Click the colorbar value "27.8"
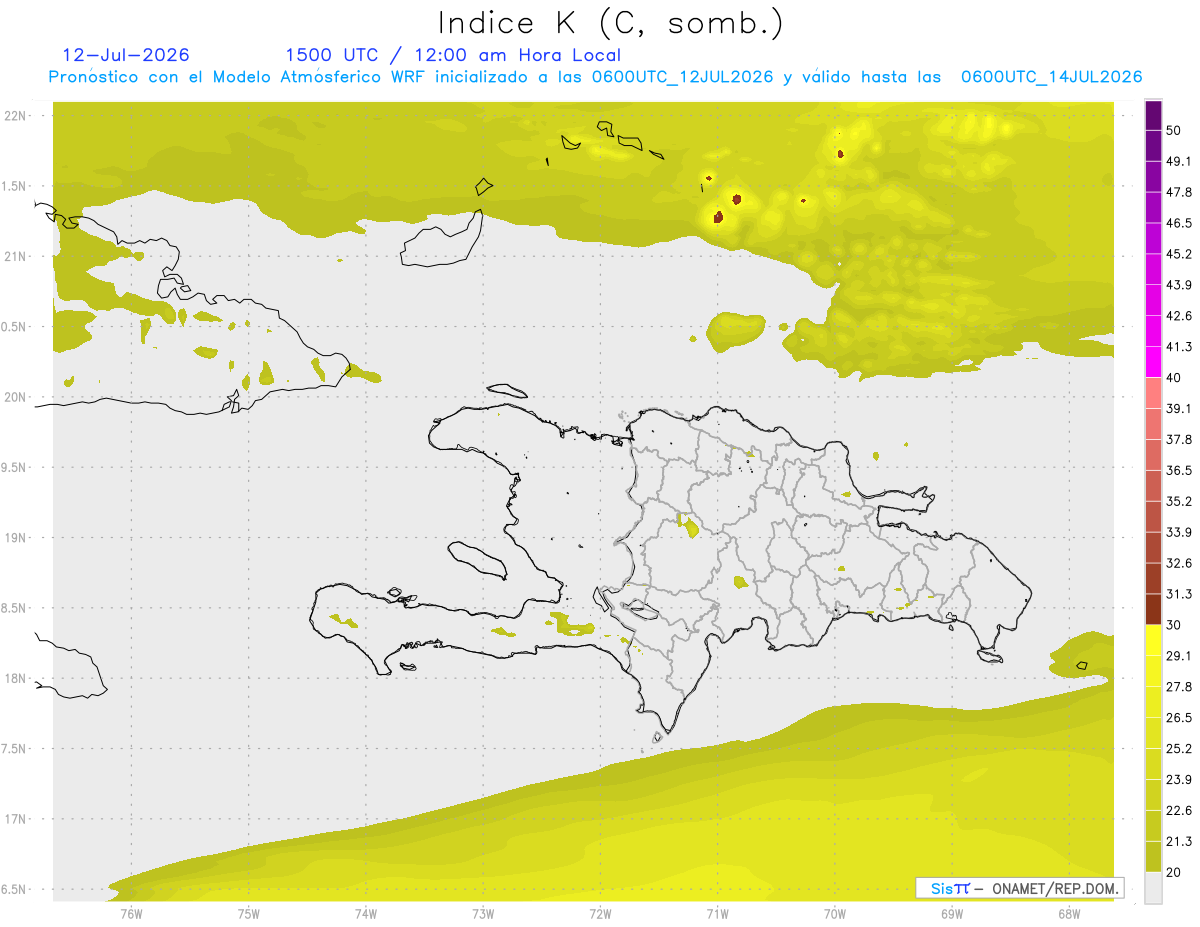This screenshot has width=1200, height=927. [x=1179, y=687]
